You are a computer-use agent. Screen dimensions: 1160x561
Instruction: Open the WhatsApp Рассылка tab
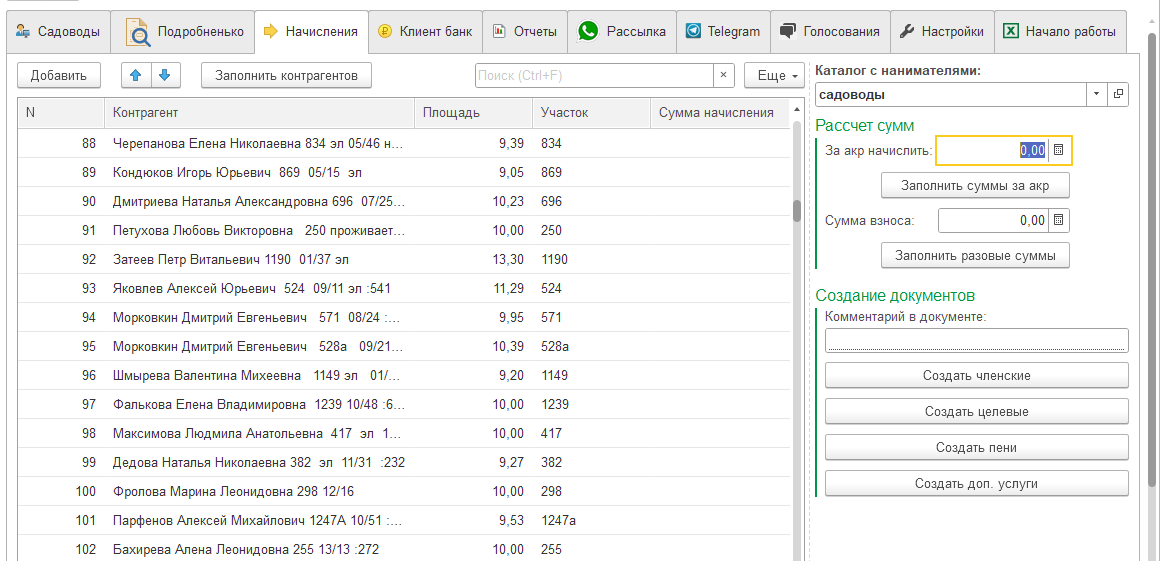pyautogui.click(x=622, y=32)
